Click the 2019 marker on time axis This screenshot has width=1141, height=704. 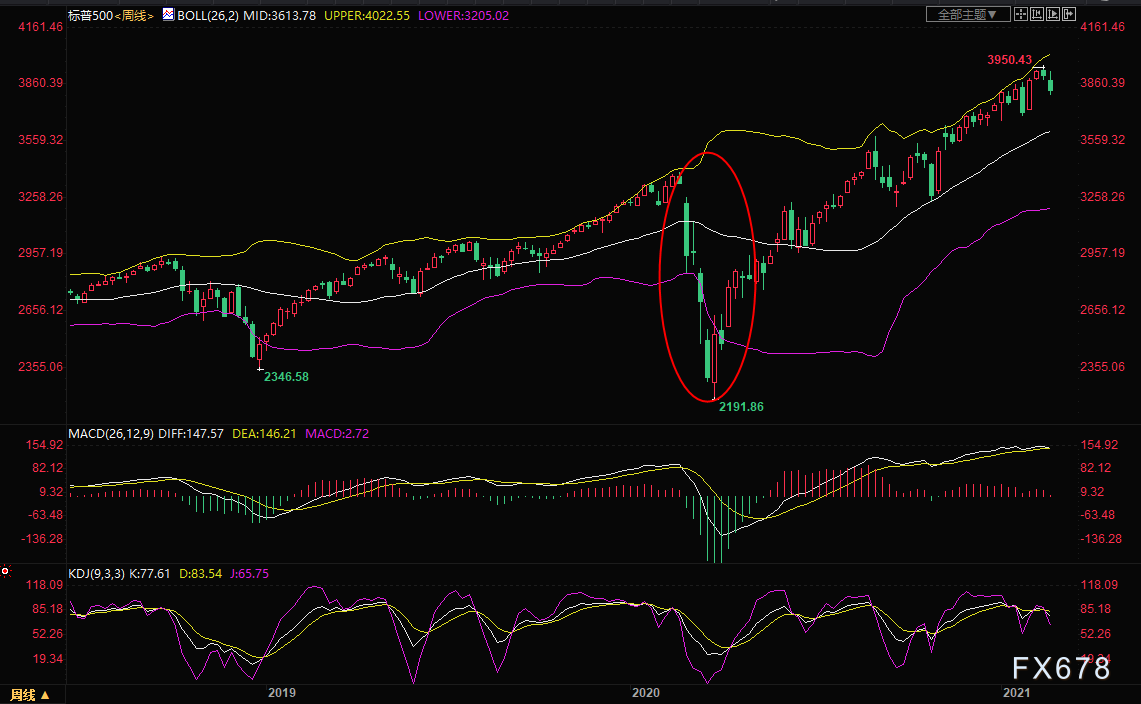(x=282, y=693)
